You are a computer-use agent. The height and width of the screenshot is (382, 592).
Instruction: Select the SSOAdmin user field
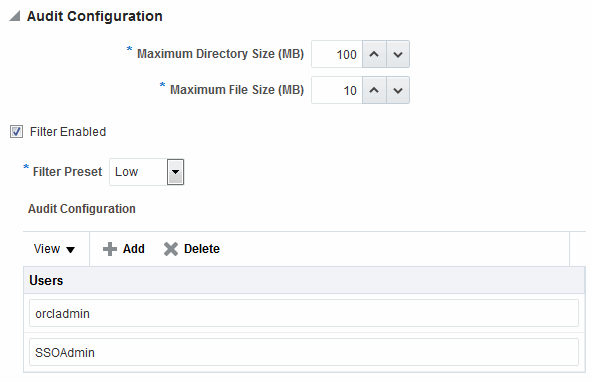point(304,352)
